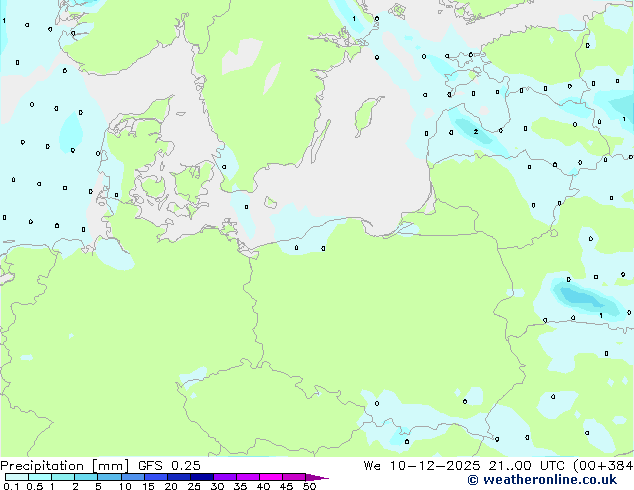634x490 pixels.
Task: Pick the 15–20 mm legend swatch
Action: [x=156, y=477]
